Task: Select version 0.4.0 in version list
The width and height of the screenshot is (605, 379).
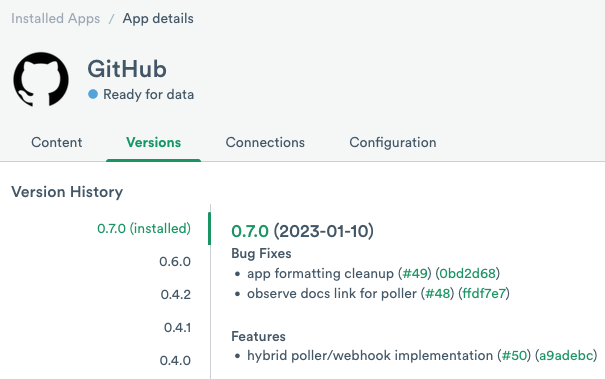Action: (x=175, y=360)
